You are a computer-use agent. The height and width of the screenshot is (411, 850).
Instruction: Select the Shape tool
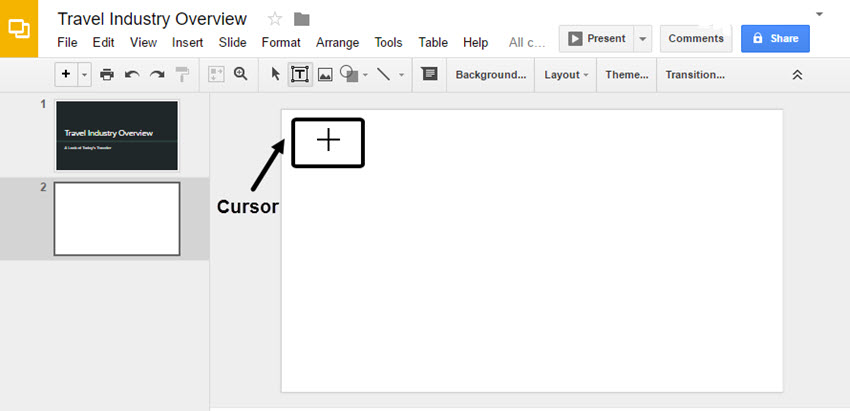click(x=349, y=74)
